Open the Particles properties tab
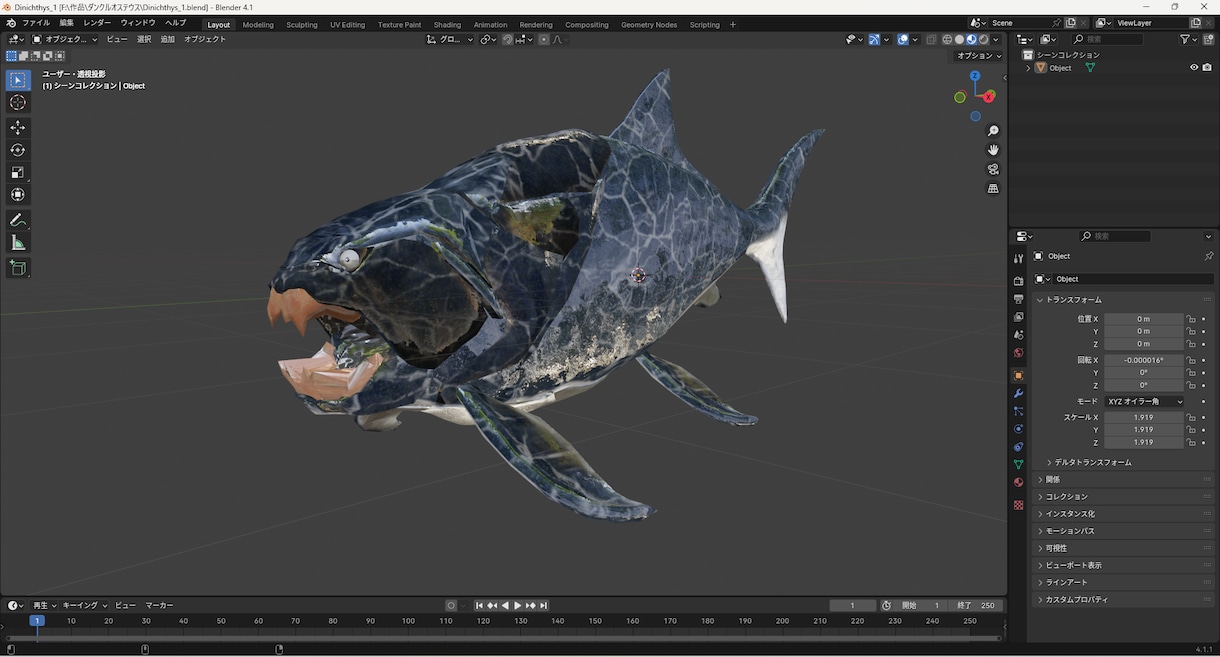 tap(1019, 411)
